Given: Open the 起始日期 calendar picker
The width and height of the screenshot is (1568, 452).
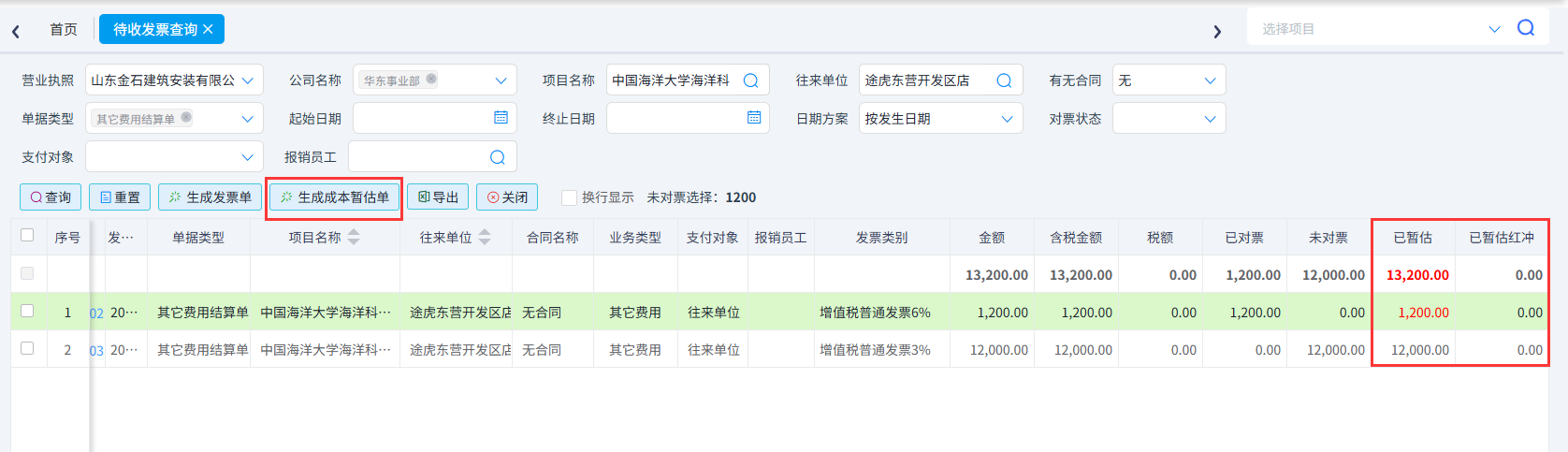Looking at the screenshot, I should [x=501, y=118].
